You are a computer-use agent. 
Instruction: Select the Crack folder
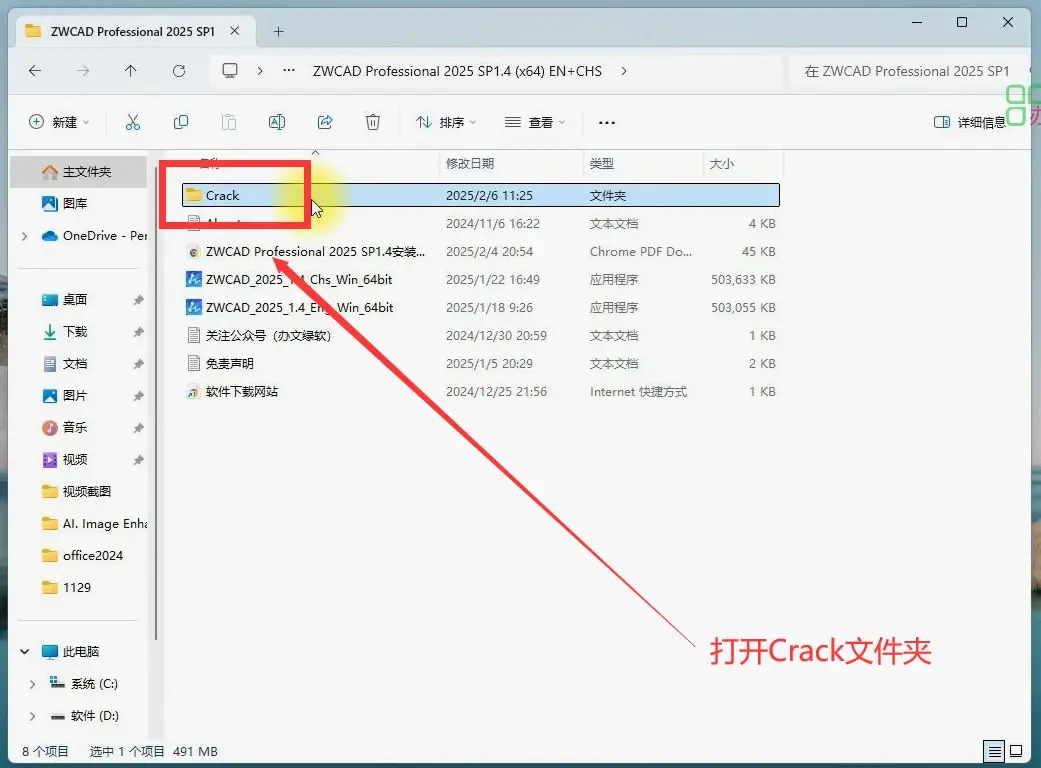[x=481, y=195]
